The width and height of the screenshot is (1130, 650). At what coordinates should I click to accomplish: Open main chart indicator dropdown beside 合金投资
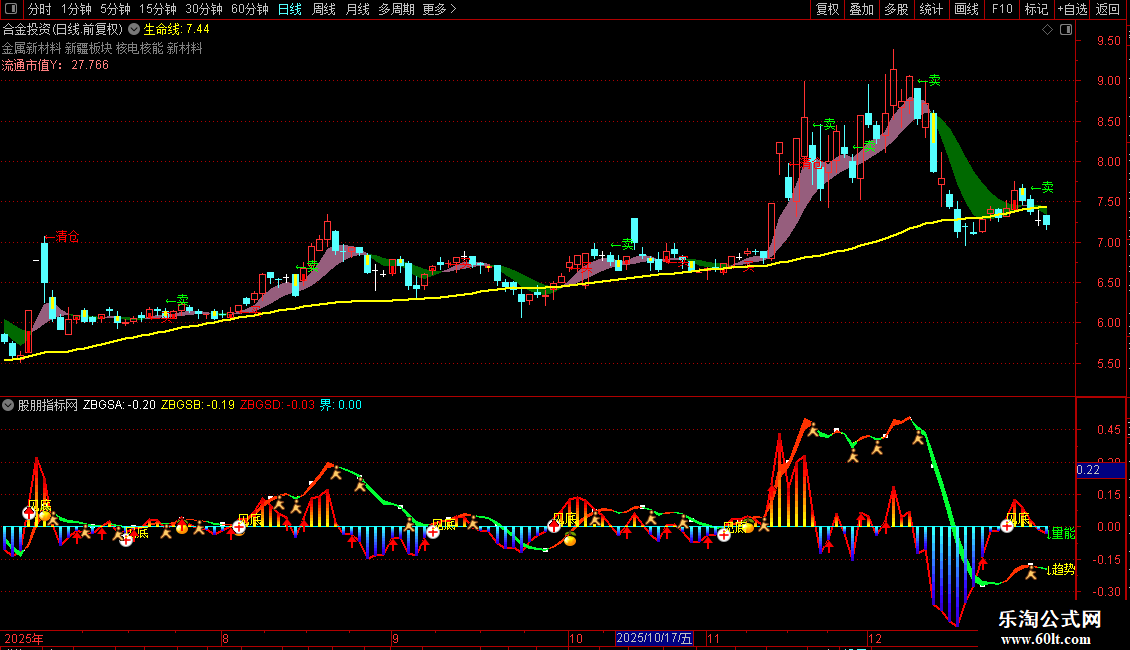(x=134, y=30)
